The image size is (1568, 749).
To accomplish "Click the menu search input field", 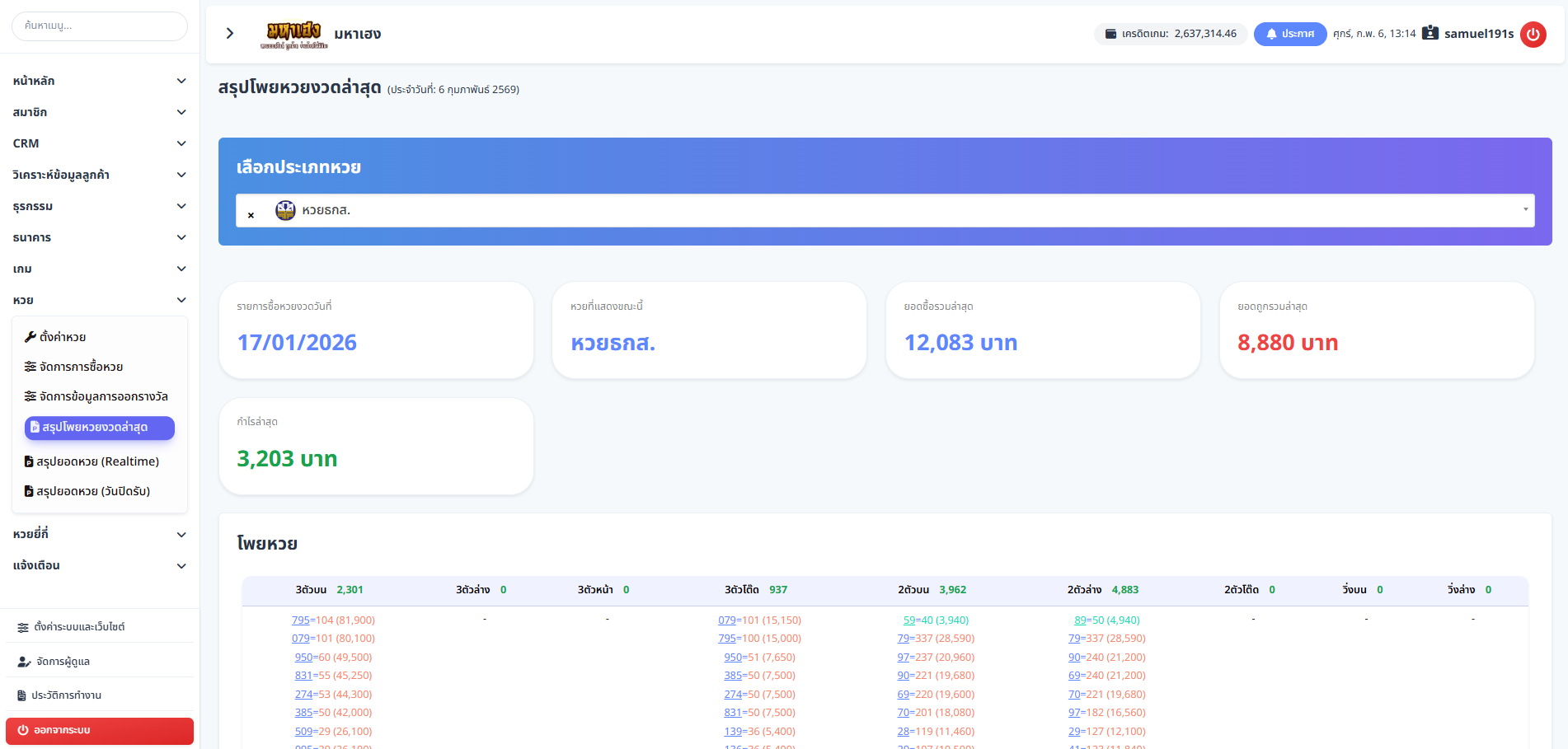I will click(x=100, y=26).
